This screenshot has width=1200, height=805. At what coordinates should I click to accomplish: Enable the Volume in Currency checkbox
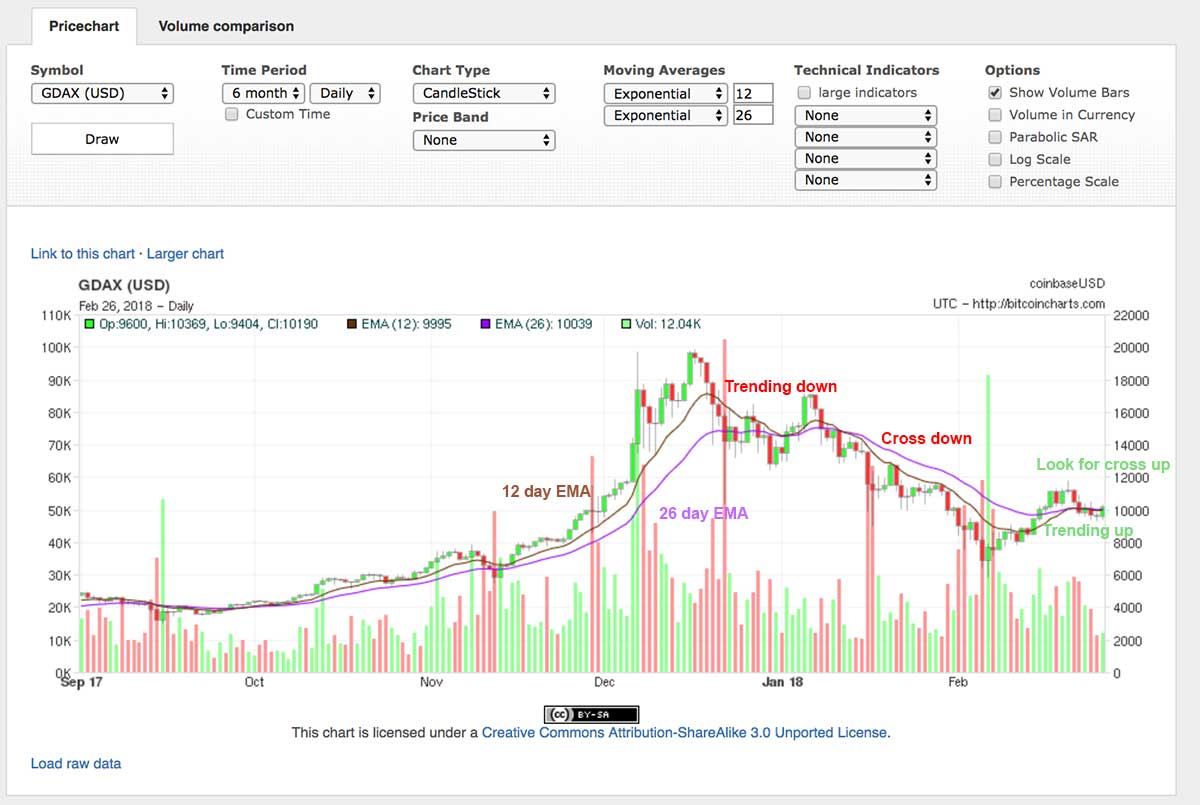(x=995, y=114)
